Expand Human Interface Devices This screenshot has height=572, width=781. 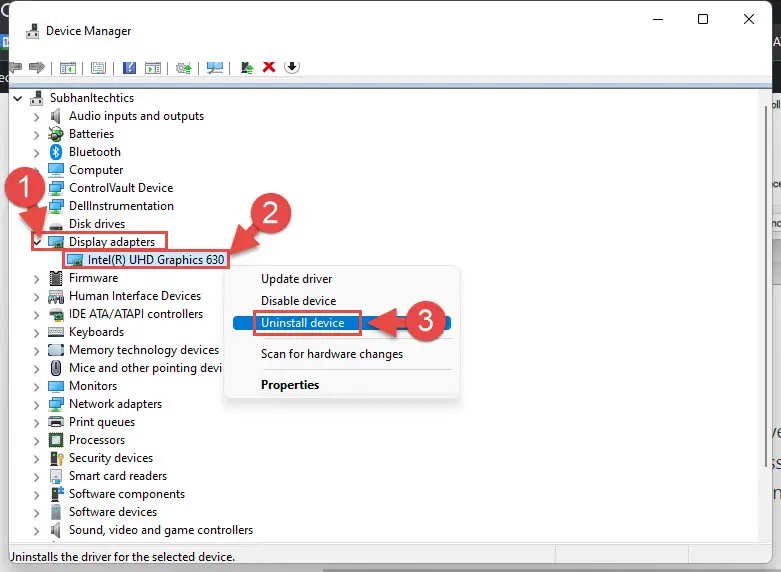click(36, 297)
